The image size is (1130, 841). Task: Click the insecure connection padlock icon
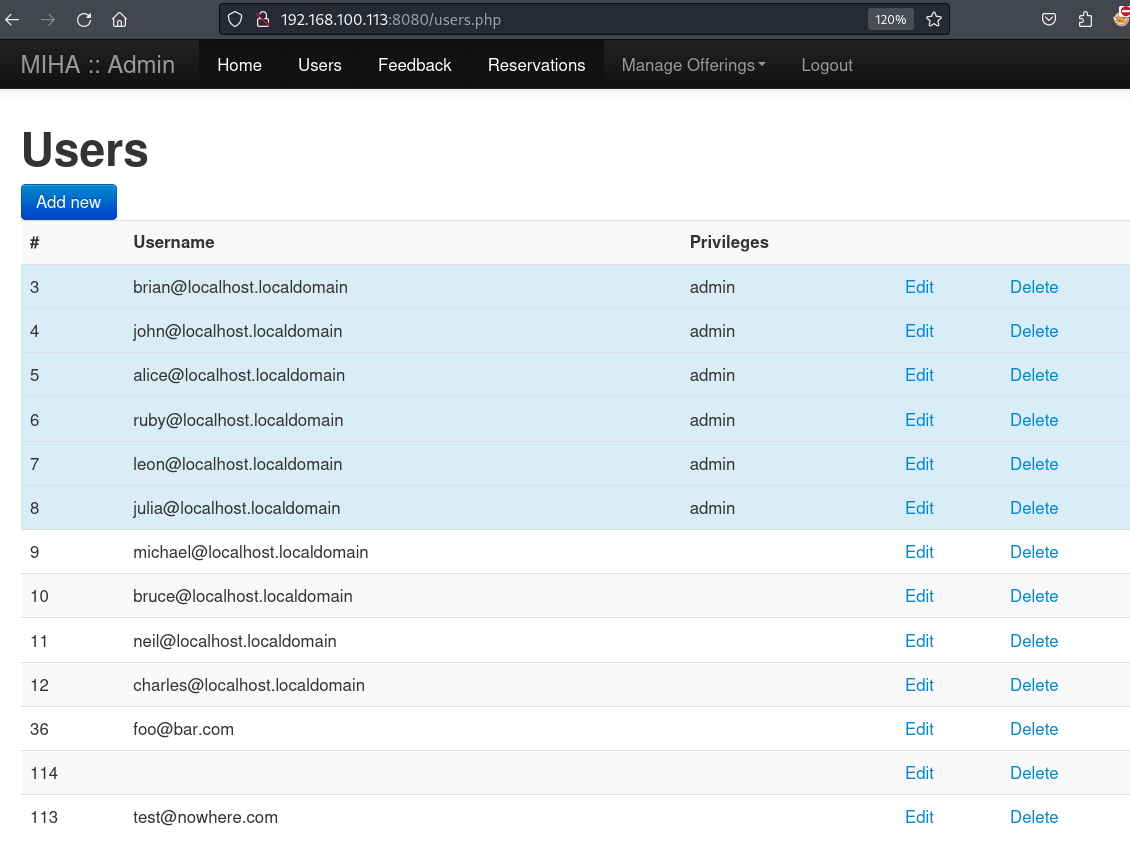(263, 19)
